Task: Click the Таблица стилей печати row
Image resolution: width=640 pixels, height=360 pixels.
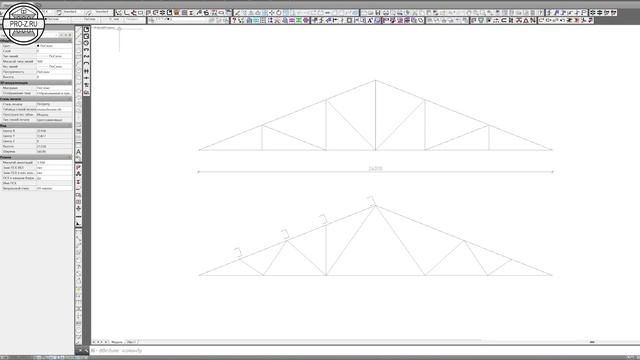Action: tap(36, 109)
